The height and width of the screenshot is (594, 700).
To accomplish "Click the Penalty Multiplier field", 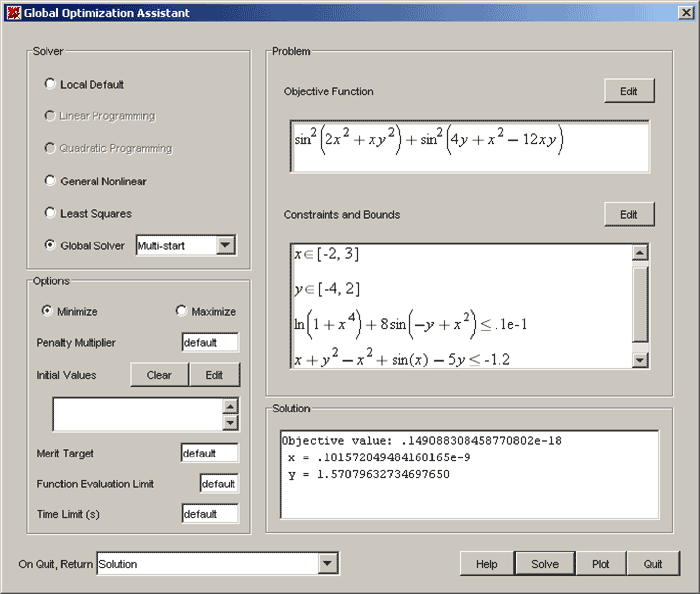I will [x=210, y=342].
